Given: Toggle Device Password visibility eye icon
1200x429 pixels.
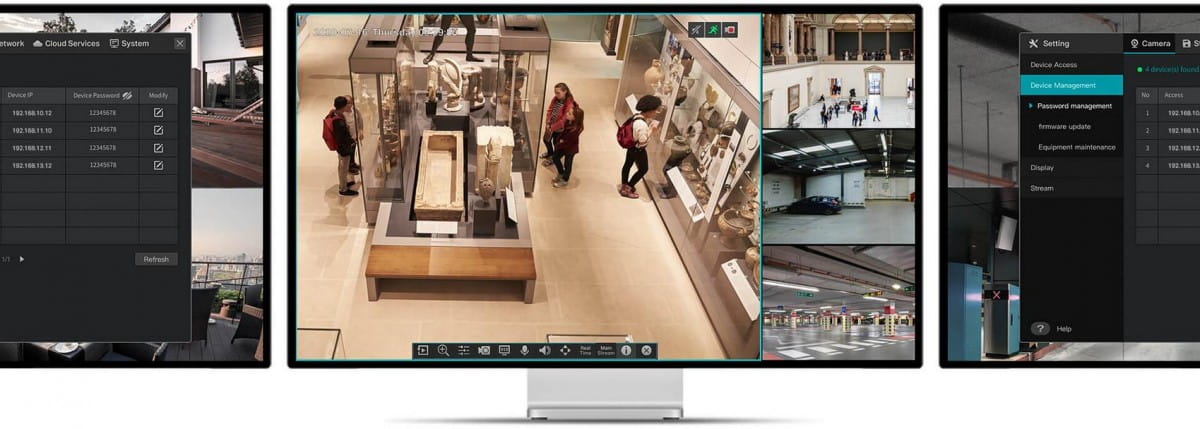Looking at the screenshot, I should [x=127, y=96].
